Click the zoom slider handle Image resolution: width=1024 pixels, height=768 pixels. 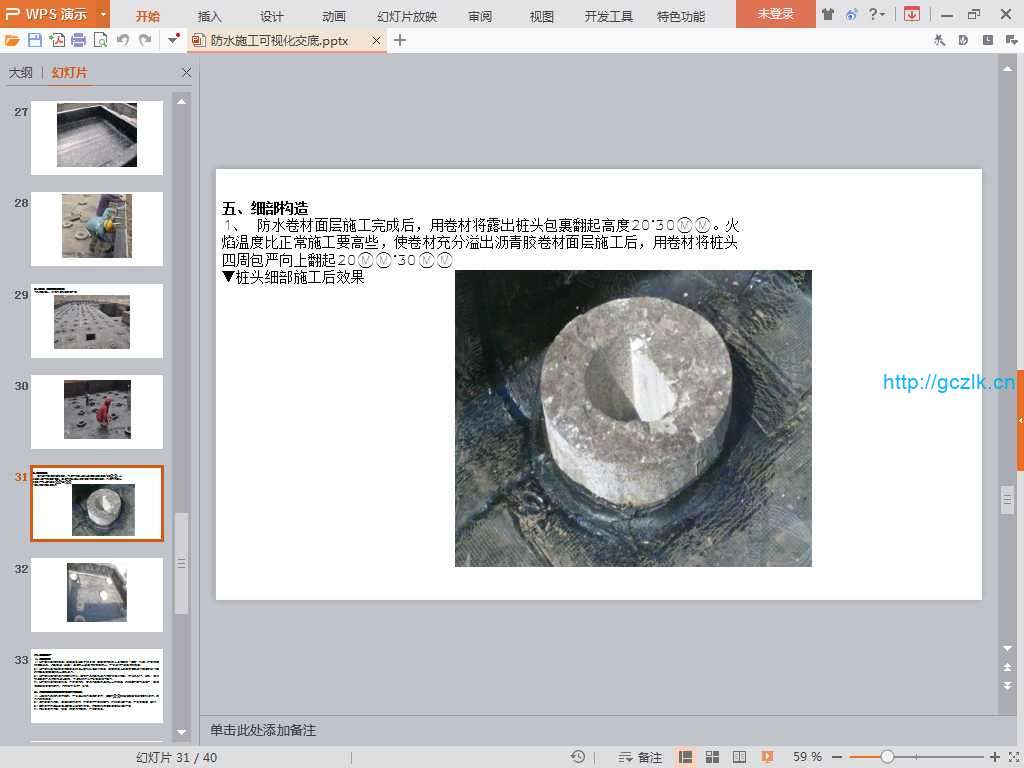coord(887,757)
